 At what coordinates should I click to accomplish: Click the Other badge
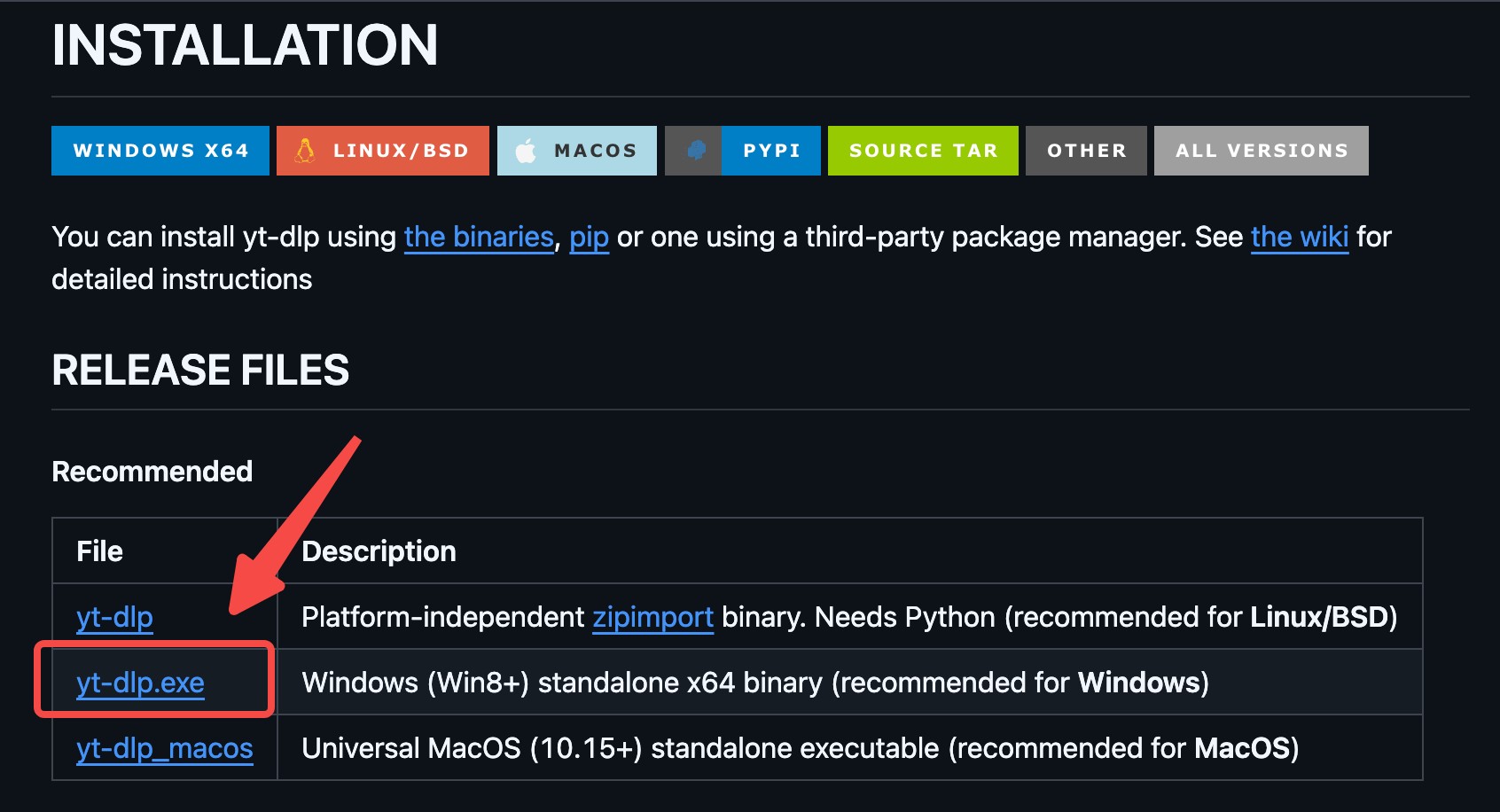pos(1086,151)
